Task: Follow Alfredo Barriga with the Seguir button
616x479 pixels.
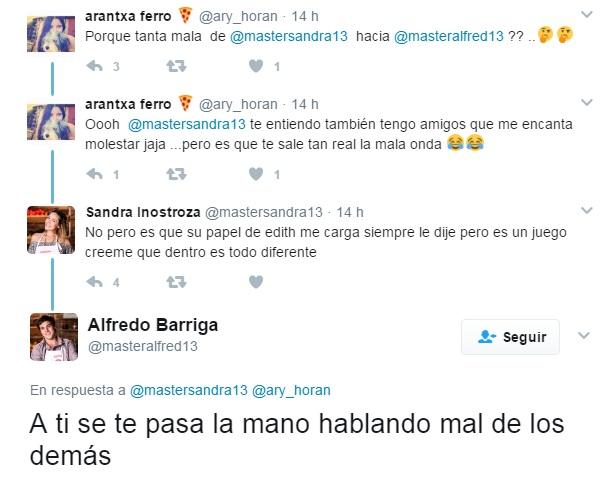Action: pos(510,337)
